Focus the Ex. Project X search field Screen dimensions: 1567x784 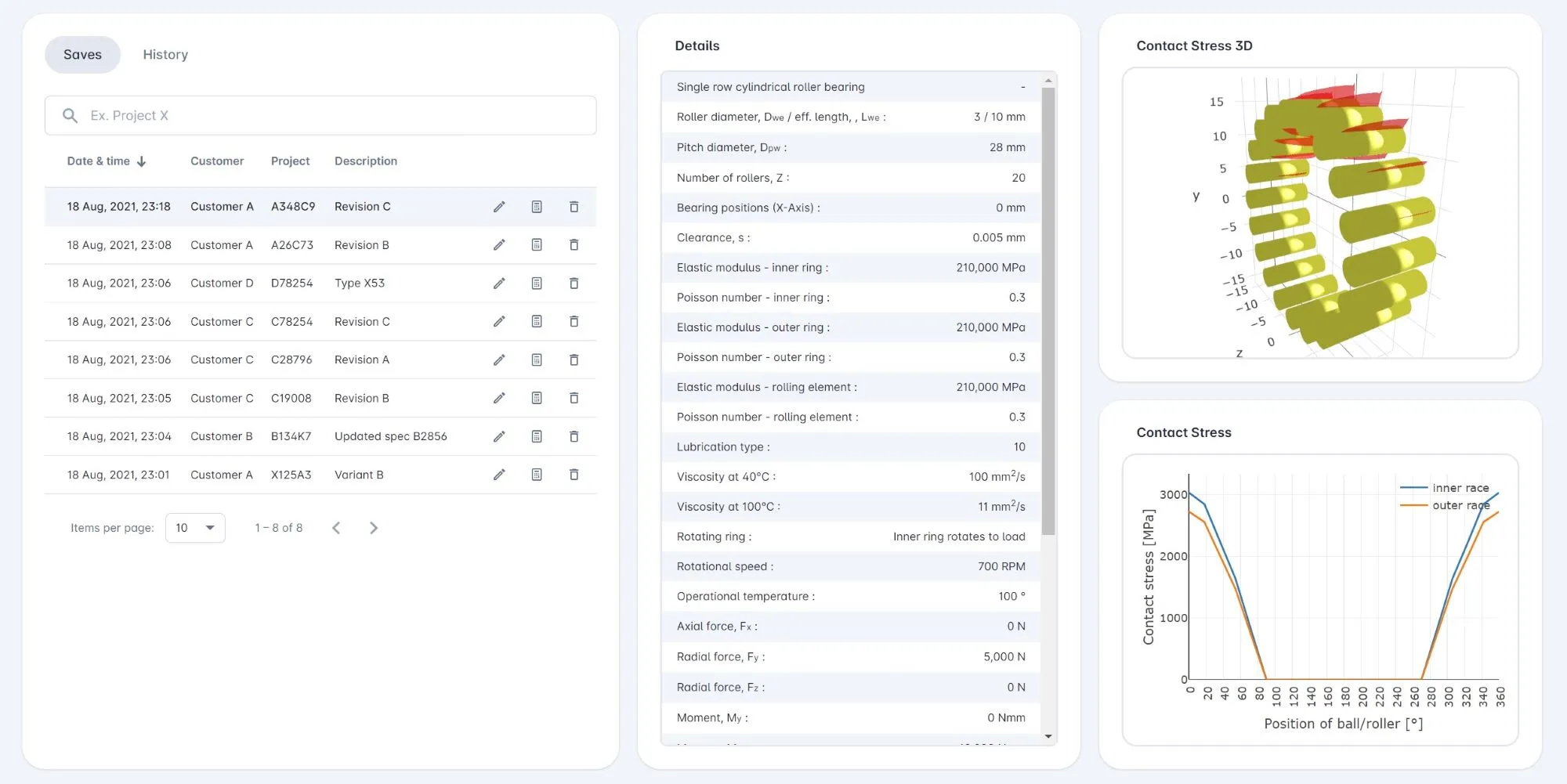point(320,116)
